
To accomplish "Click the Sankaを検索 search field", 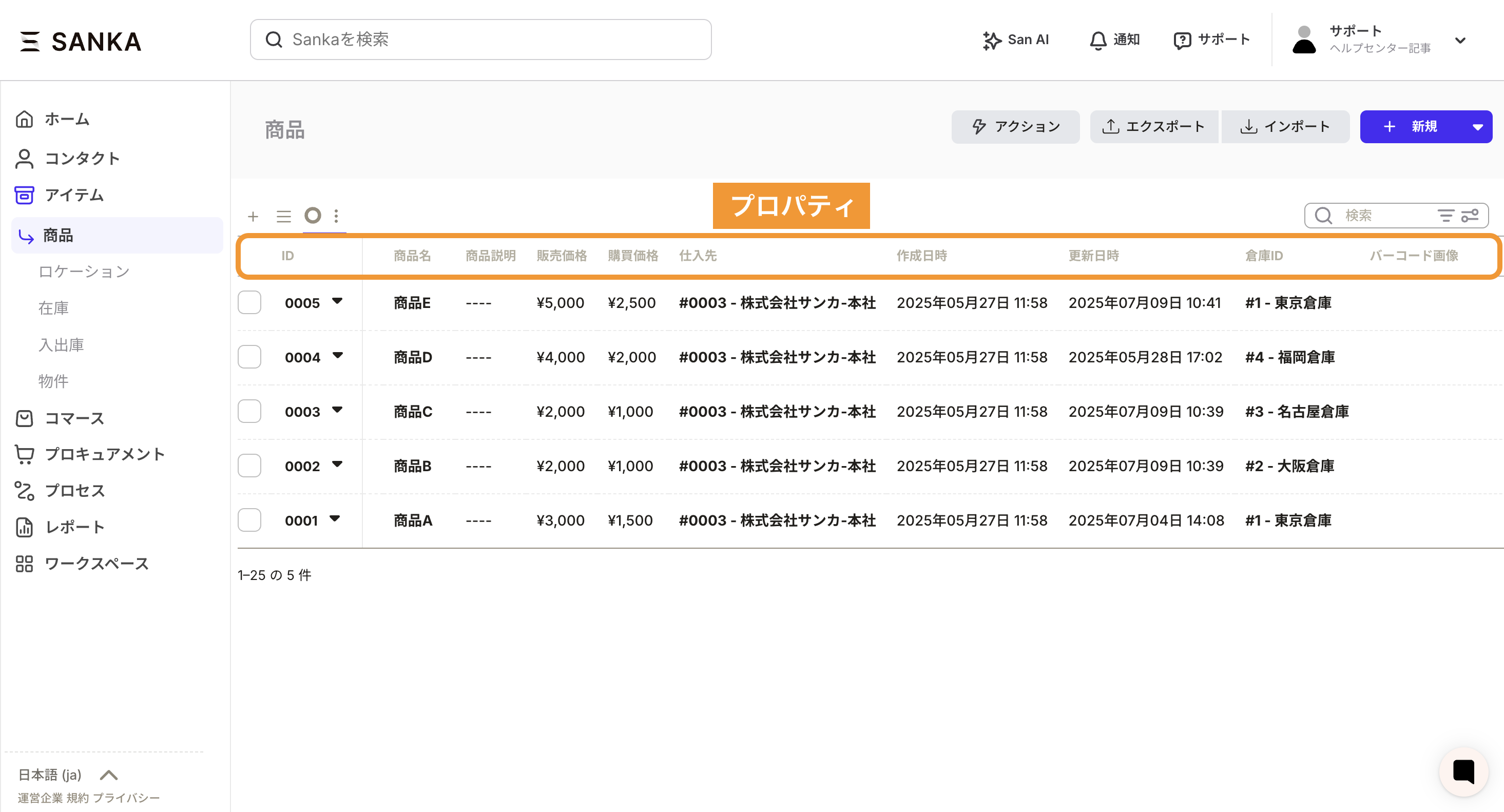I will point(480,40).
